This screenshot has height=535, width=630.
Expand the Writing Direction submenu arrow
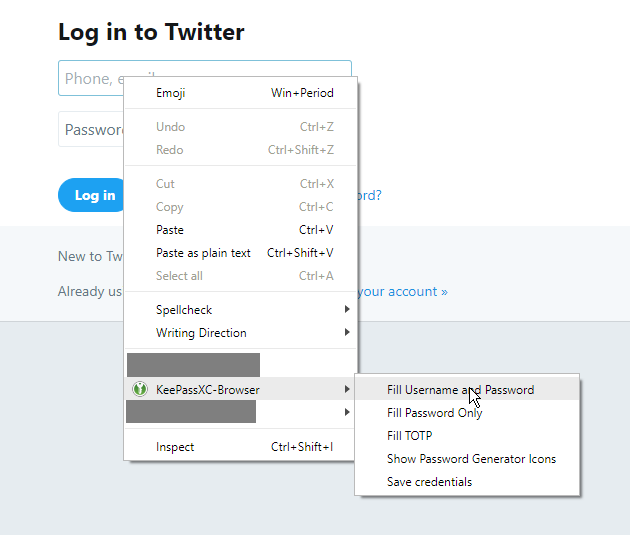coord(347,332)
